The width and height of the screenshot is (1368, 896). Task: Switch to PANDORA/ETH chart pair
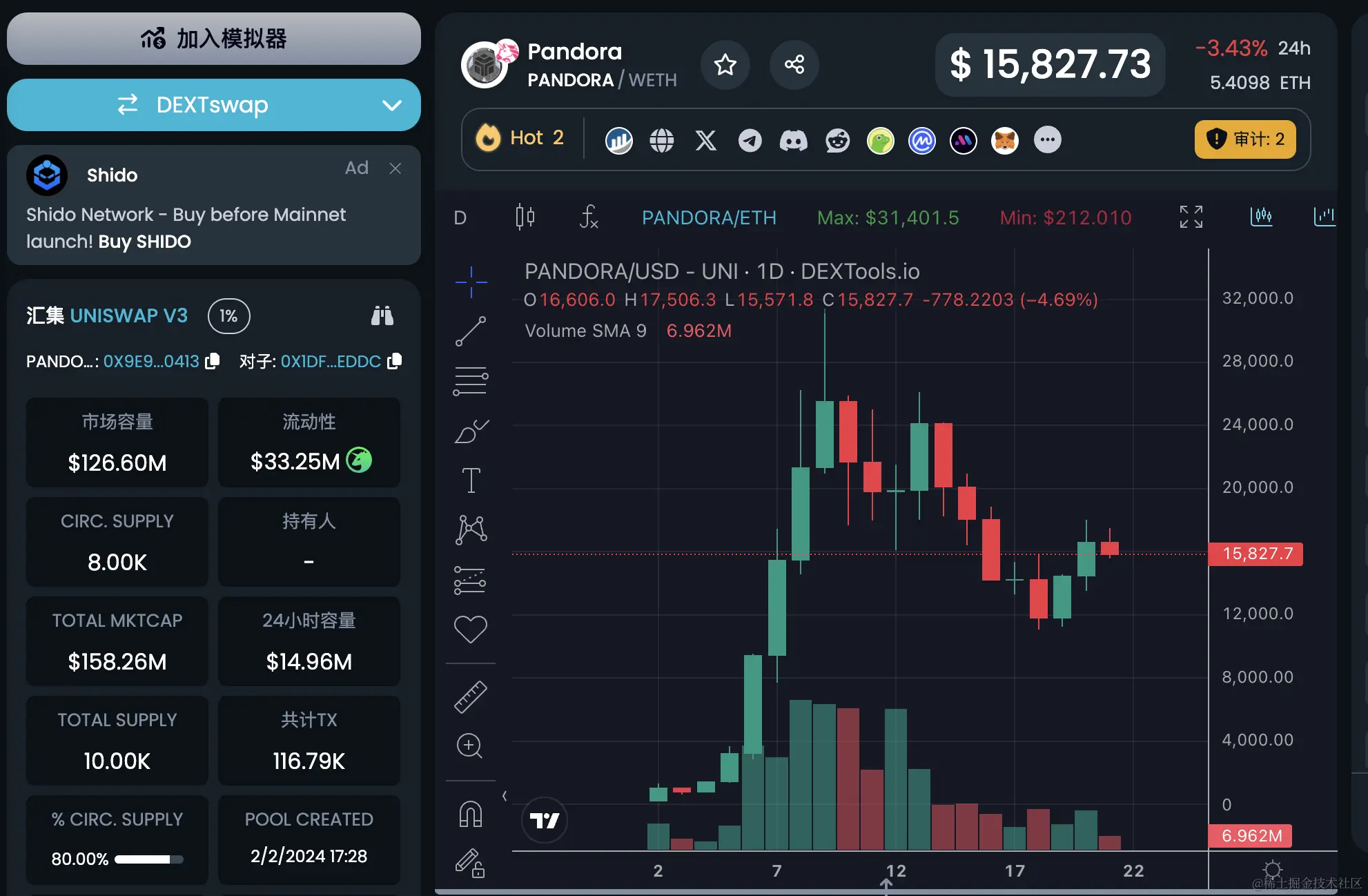pos(709,218)
